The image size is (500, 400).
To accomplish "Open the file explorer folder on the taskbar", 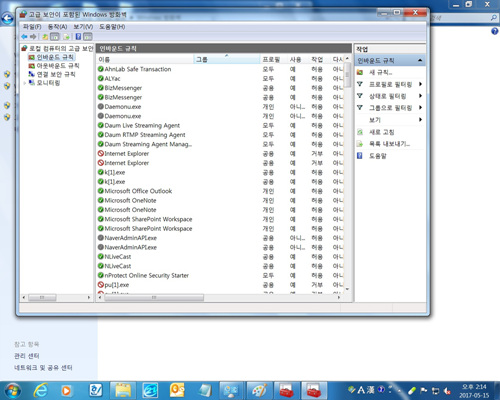I will (123, 390).
